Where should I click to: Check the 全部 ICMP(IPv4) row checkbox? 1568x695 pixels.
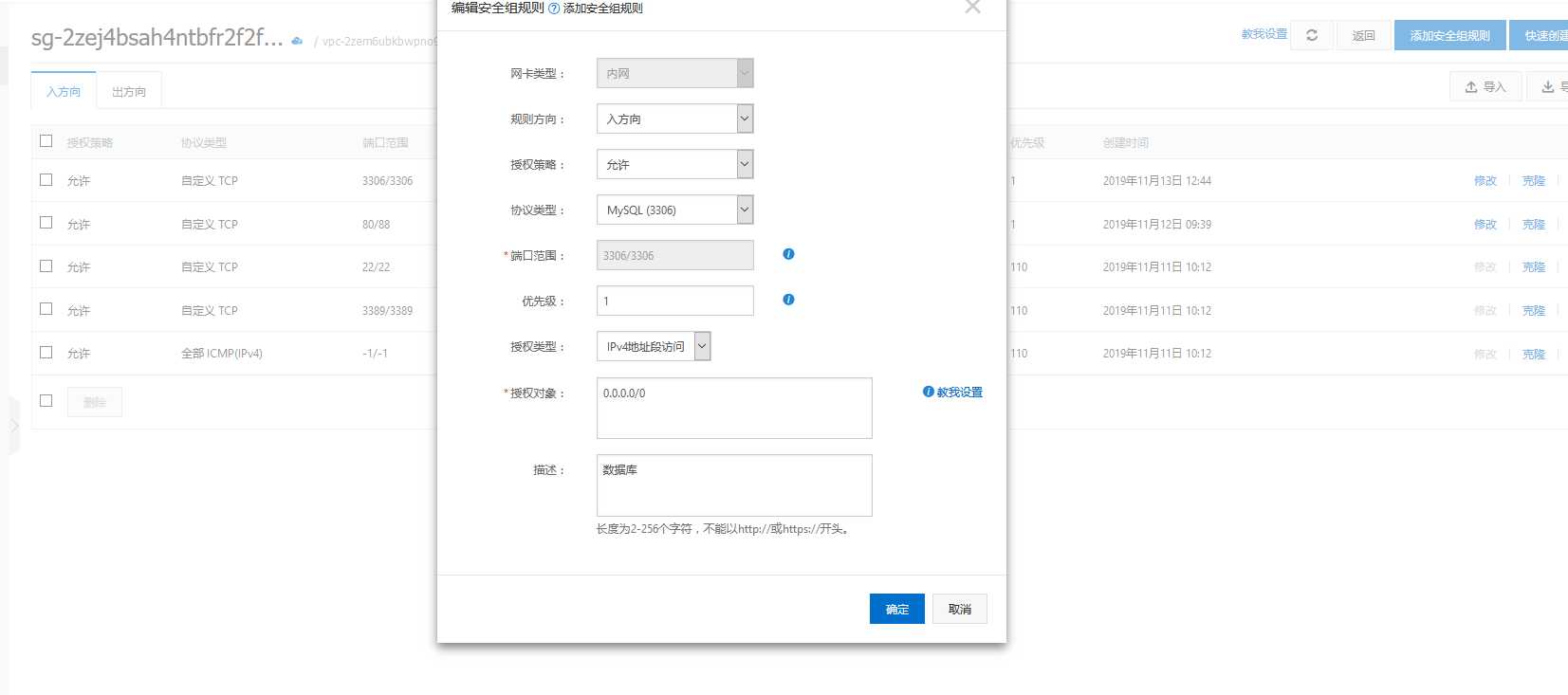[x=46, y=353]
